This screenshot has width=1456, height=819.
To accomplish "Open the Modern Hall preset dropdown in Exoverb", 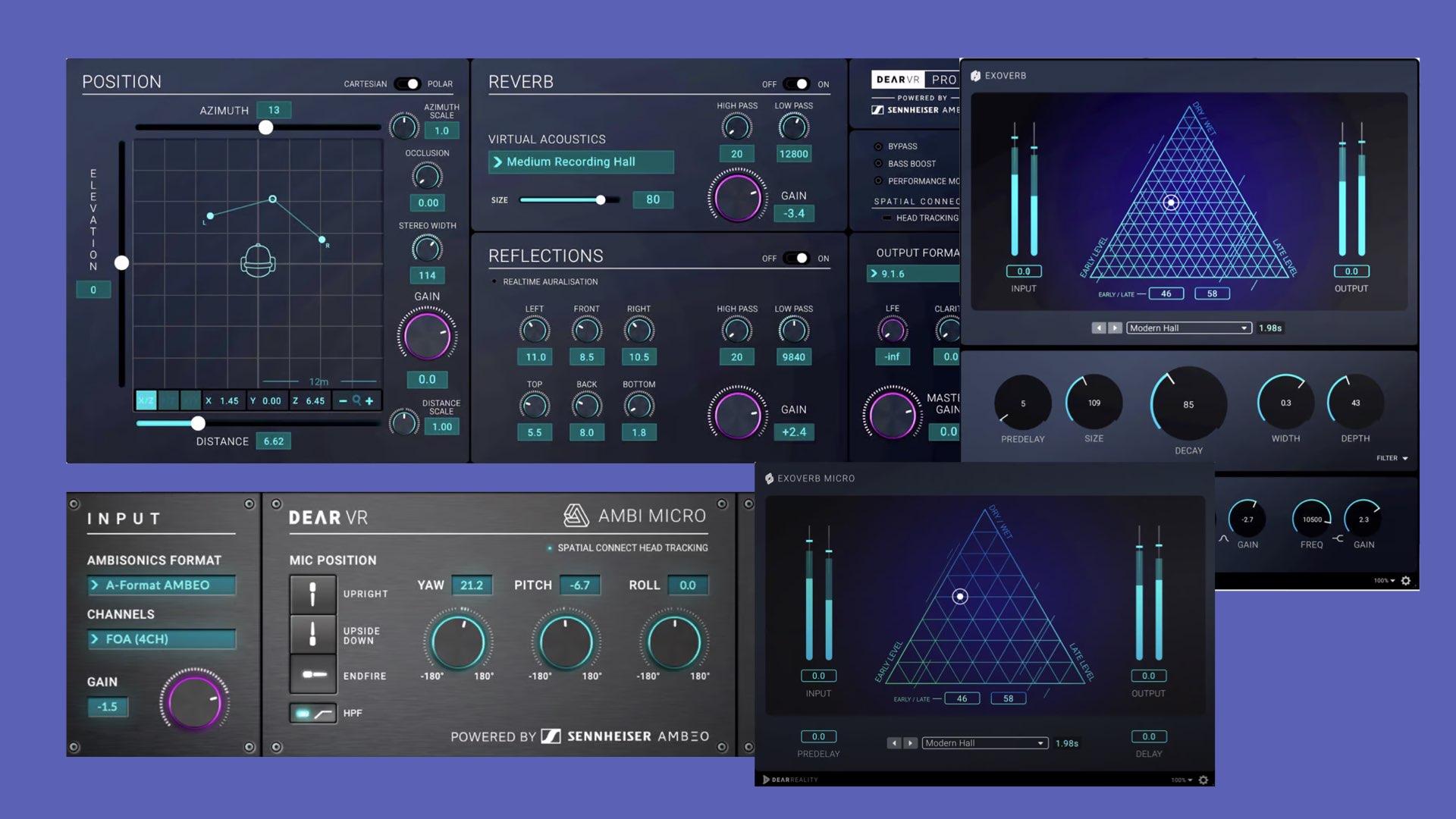I will click(x=1188, y=328).
